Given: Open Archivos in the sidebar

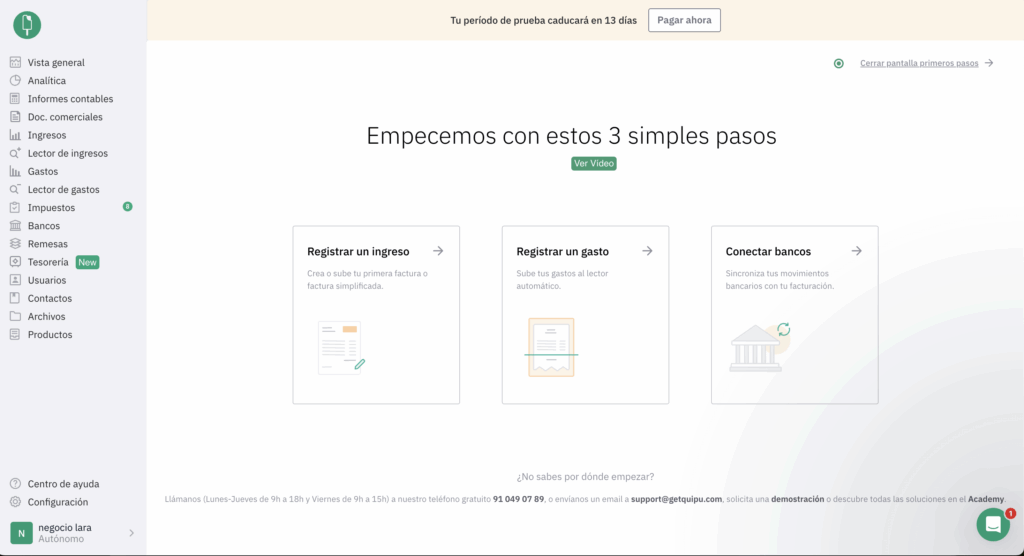Looking at the screenshot, I should pos(46,316).
